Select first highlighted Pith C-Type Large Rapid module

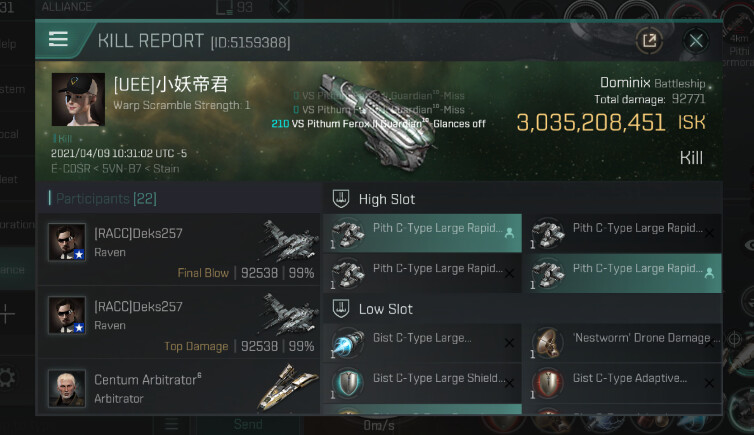[x=422, y=233]
